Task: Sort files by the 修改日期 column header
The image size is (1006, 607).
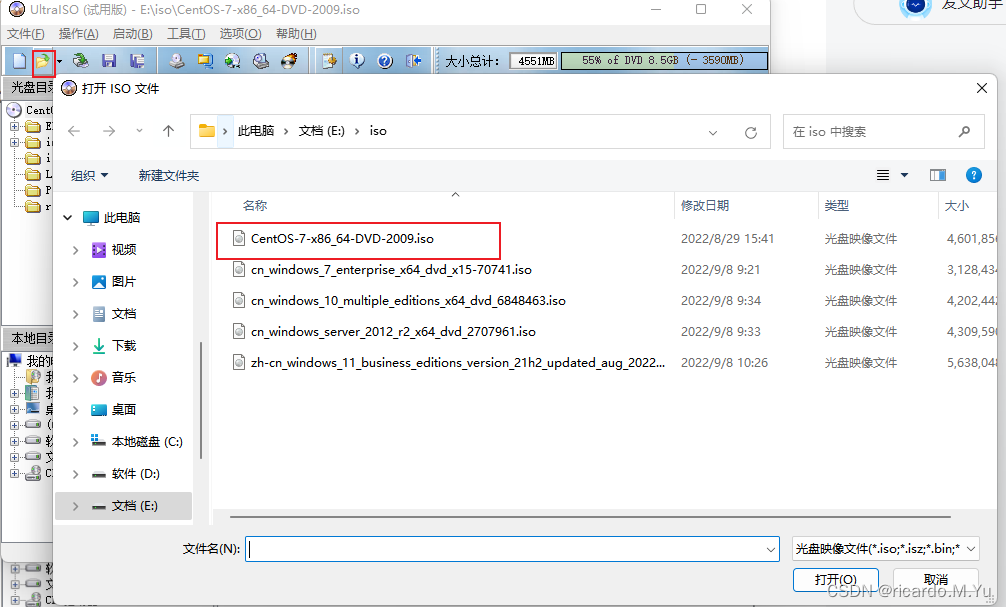Action: click(x=704, y=206)
